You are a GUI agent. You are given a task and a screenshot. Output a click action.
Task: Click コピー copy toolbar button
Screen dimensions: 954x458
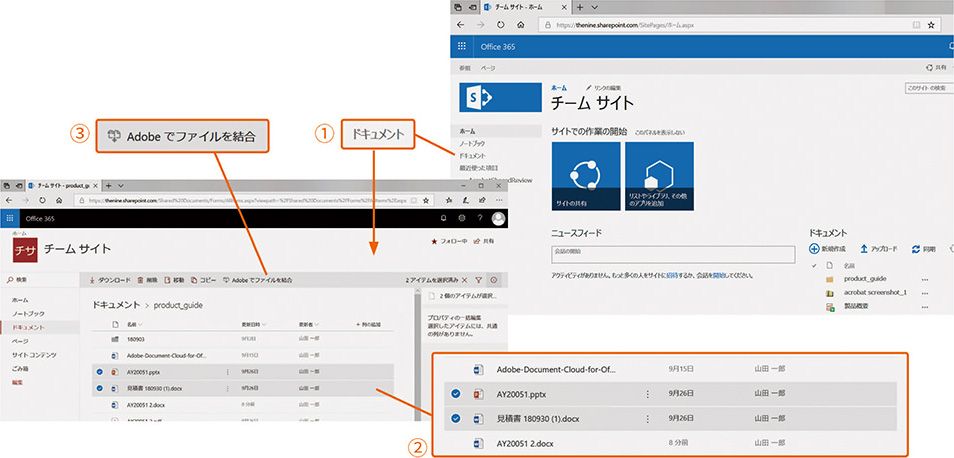point(203,280)
